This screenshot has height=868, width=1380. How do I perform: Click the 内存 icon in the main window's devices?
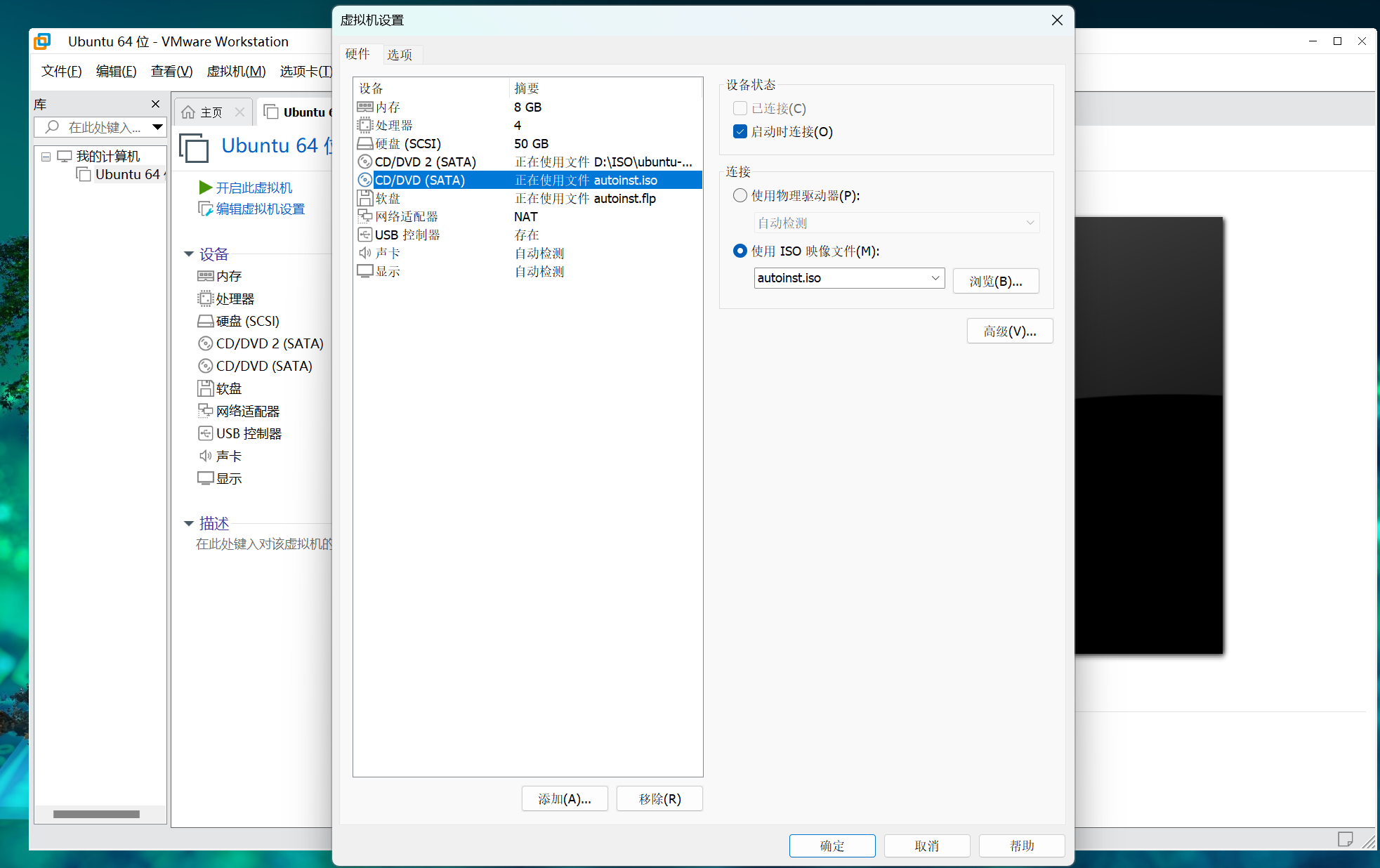point(205,276)
